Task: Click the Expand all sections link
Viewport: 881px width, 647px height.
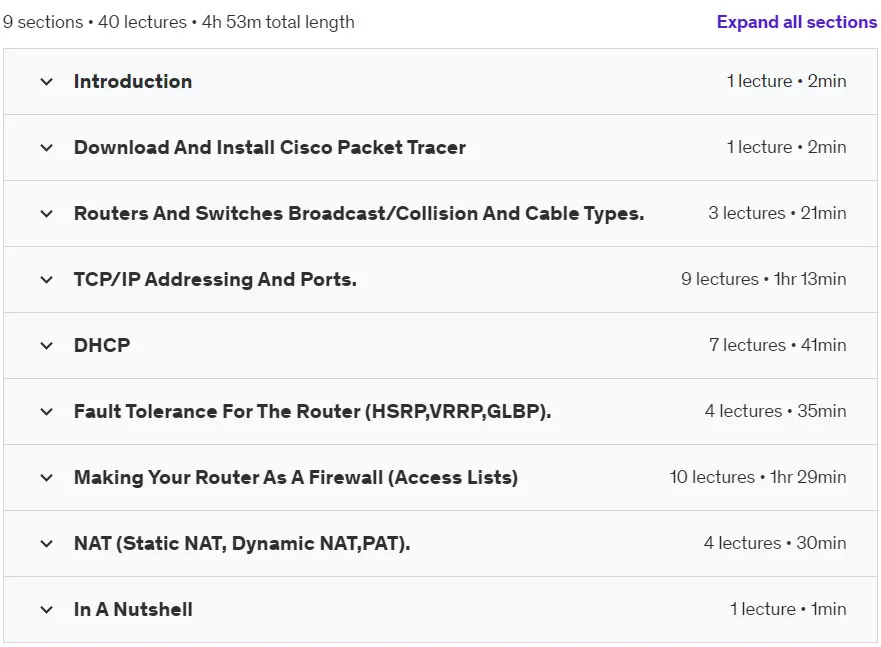Action: [796, 22]
